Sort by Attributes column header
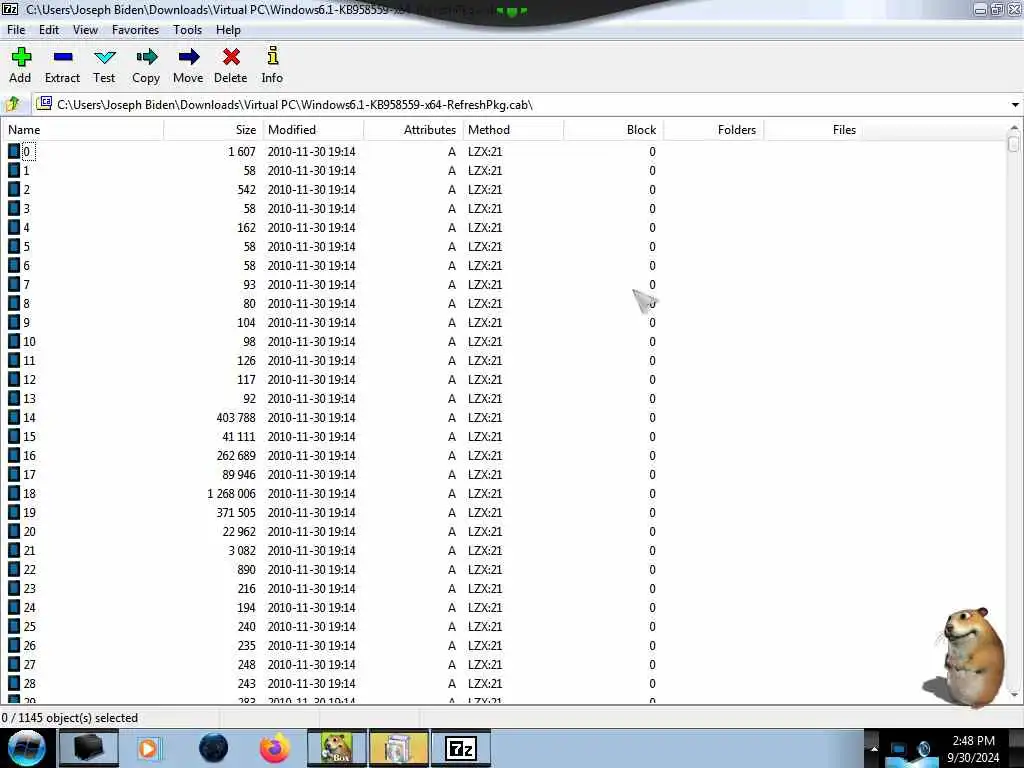This screenshot has height=768, width=1024. pyautogui.click(x=413, y=130)
